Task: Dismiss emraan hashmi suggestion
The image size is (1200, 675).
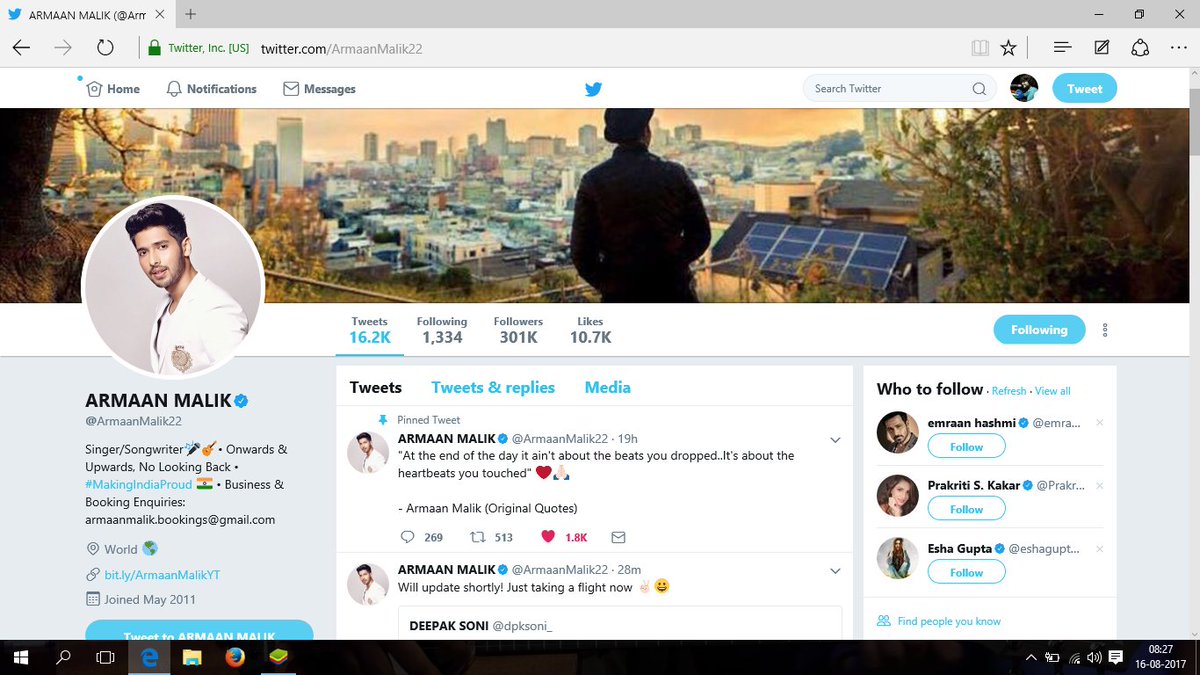Action: pyautogui.click(x=1100, y=423)
